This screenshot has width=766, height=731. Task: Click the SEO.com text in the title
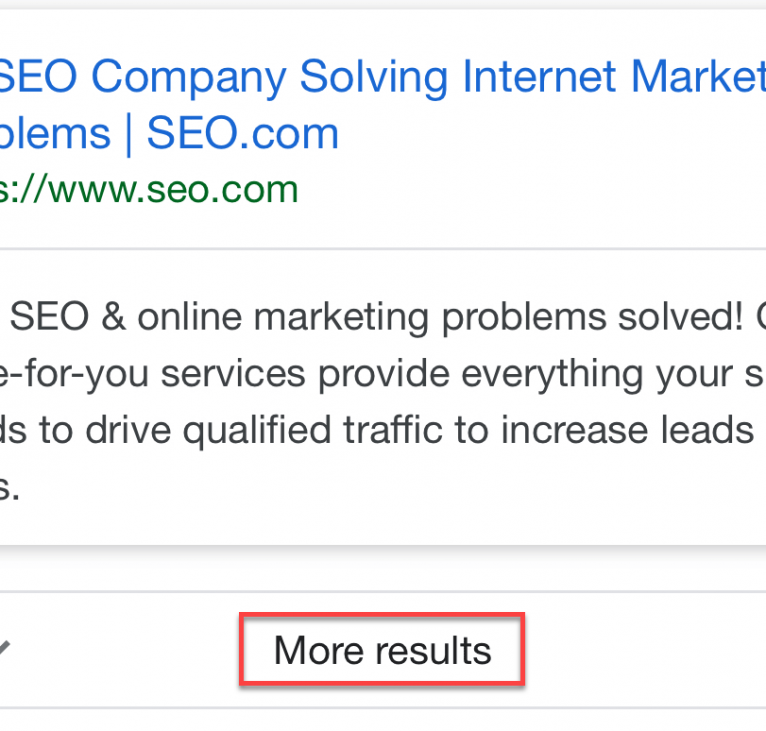[243, 134]
